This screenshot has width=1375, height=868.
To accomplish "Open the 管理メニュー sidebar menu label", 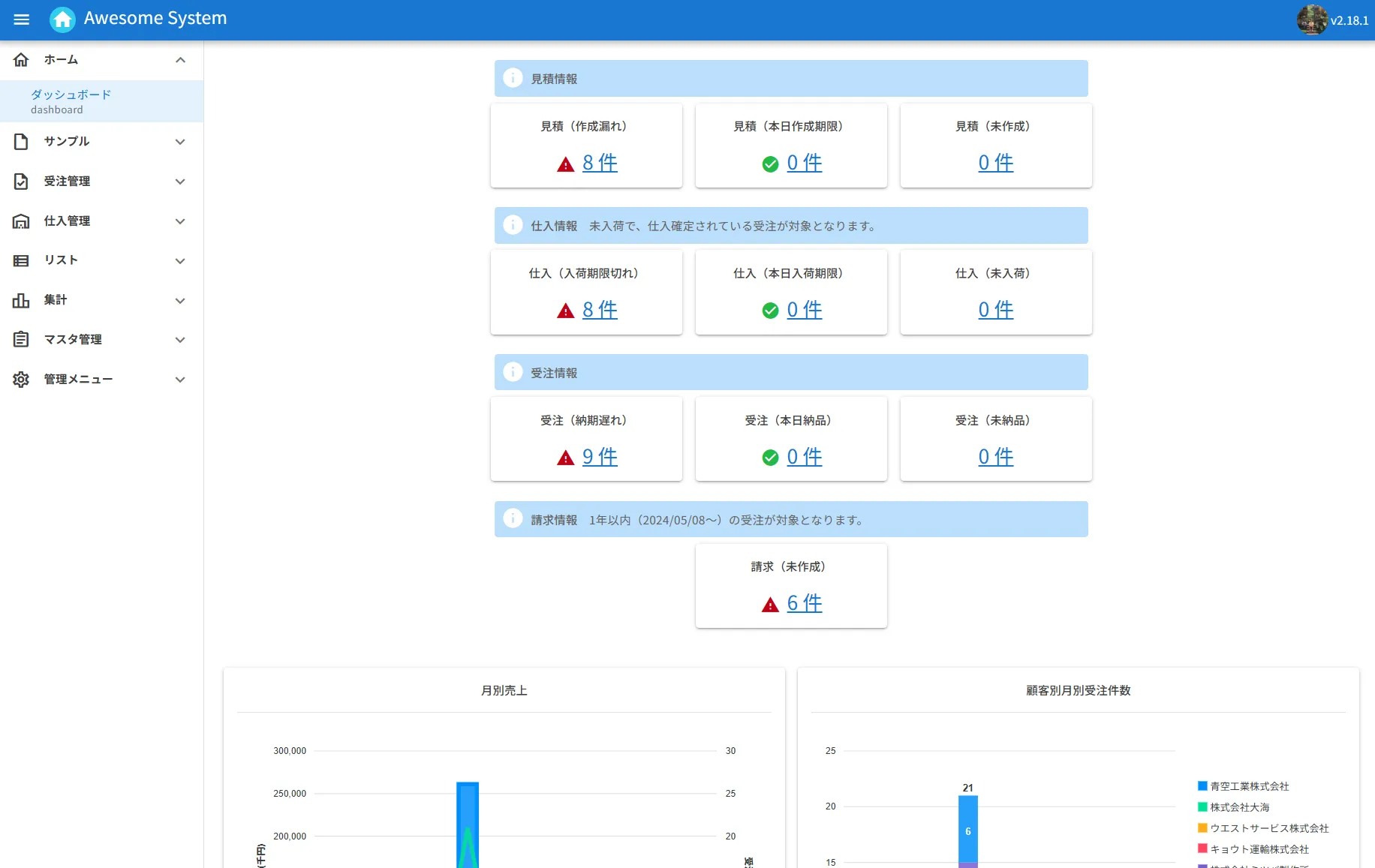I will pyautogui.click(x=78, y=379).
